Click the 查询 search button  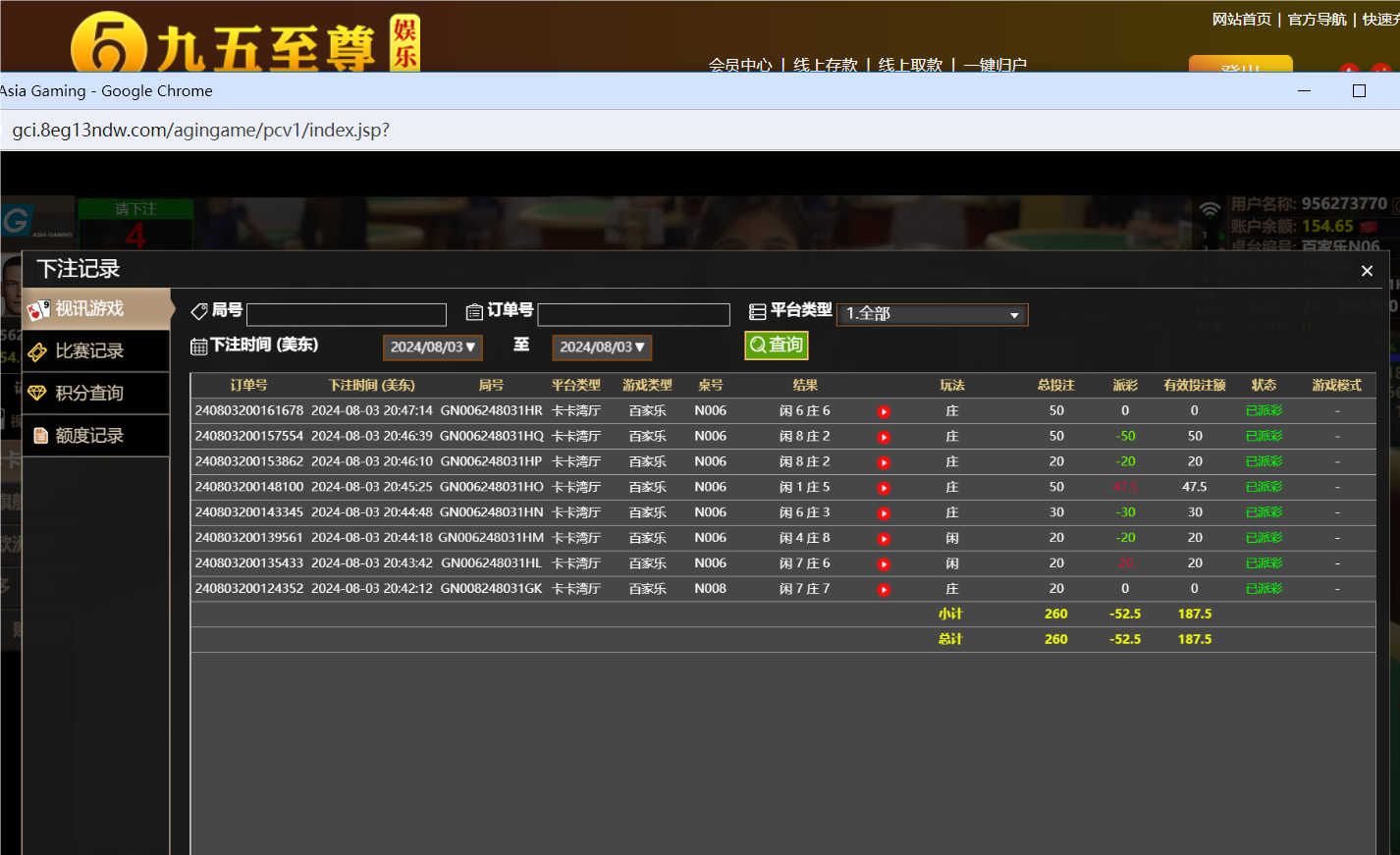pyautogui.click(x=776, y=345)
